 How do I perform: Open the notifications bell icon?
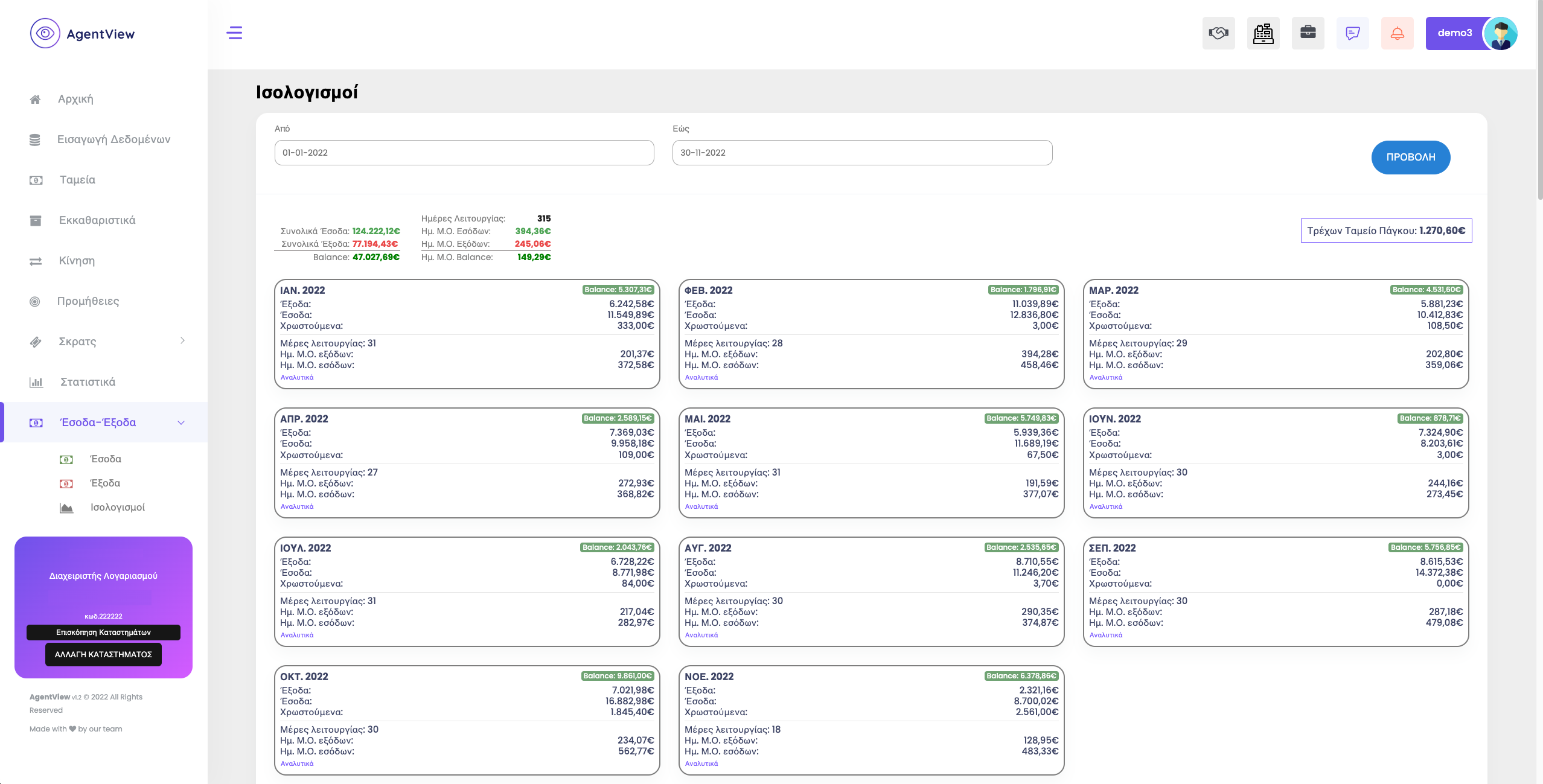(1397, 33)
